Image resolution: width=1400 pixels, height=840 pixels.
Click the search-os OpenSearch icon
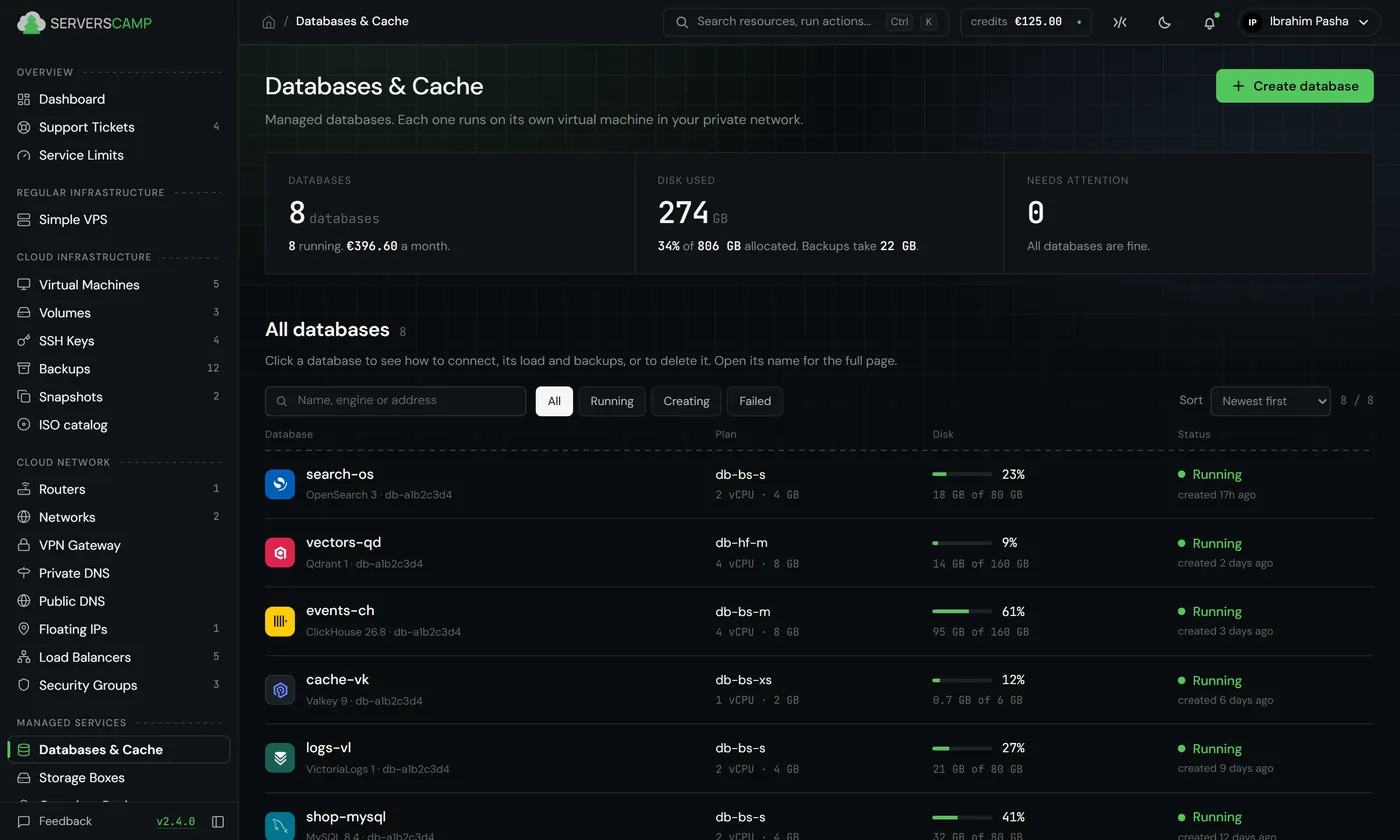(280, 484)
